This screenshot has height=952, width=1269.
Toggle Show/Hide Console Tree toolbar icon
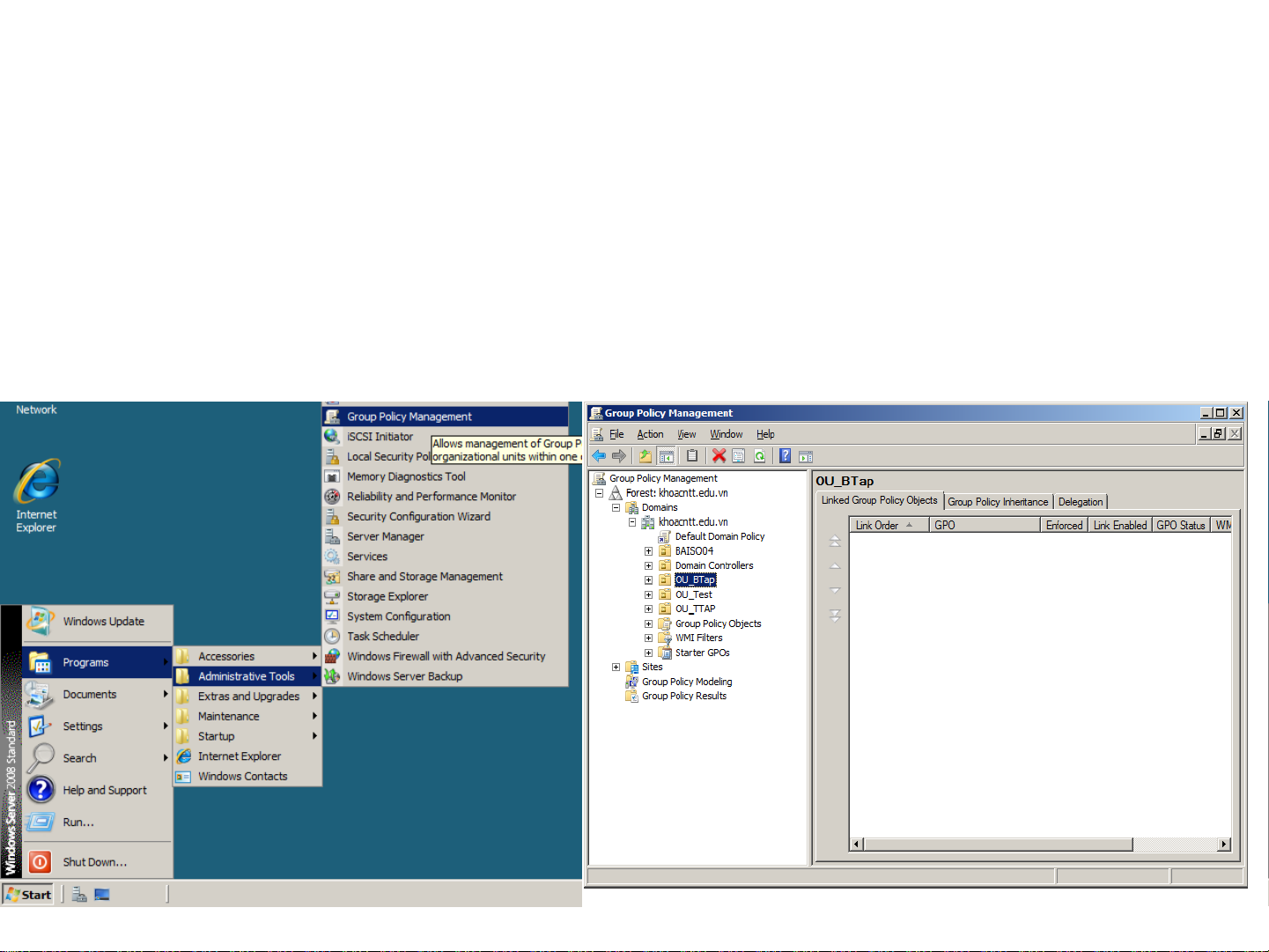pyautogui.click(x=667, y=455)
